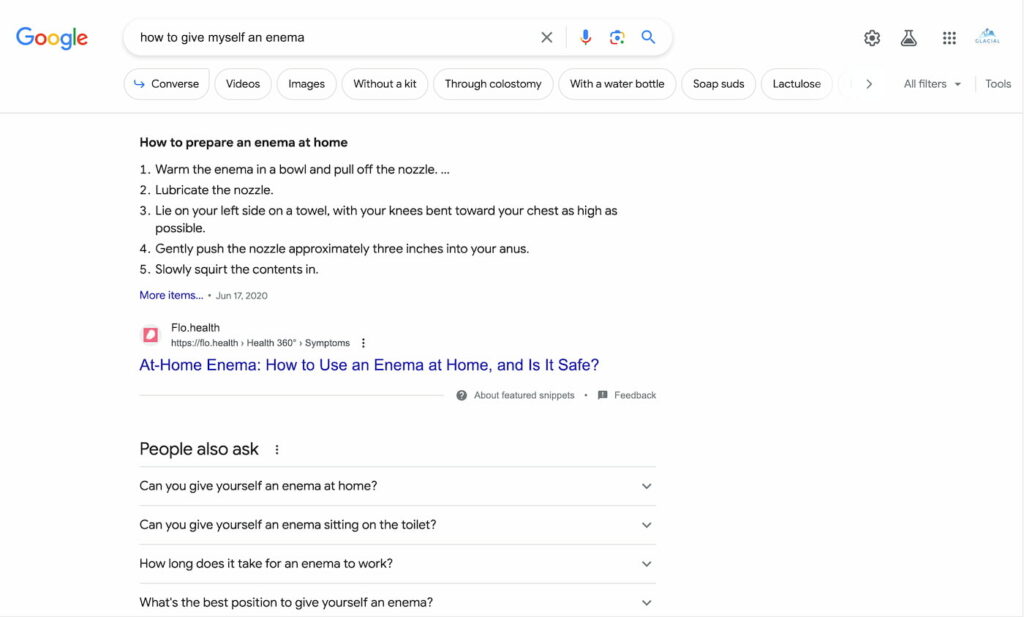The image size is (1024, 617).
Task: Open the Flo.health result options menu
Action: [363, 343]
